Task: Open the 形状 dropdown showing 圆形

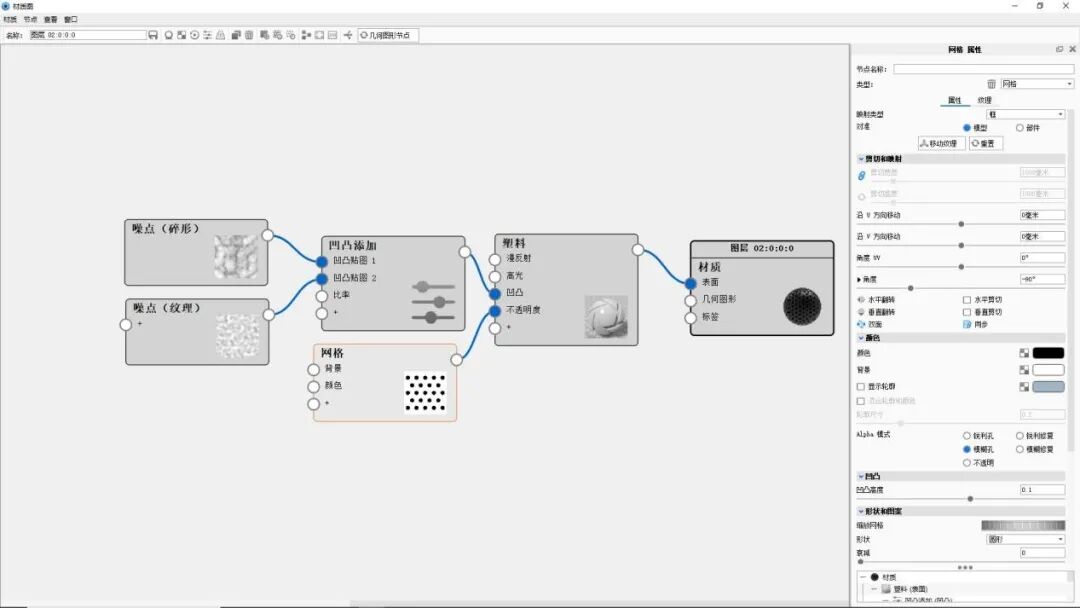Action: tap(1030, 537)
